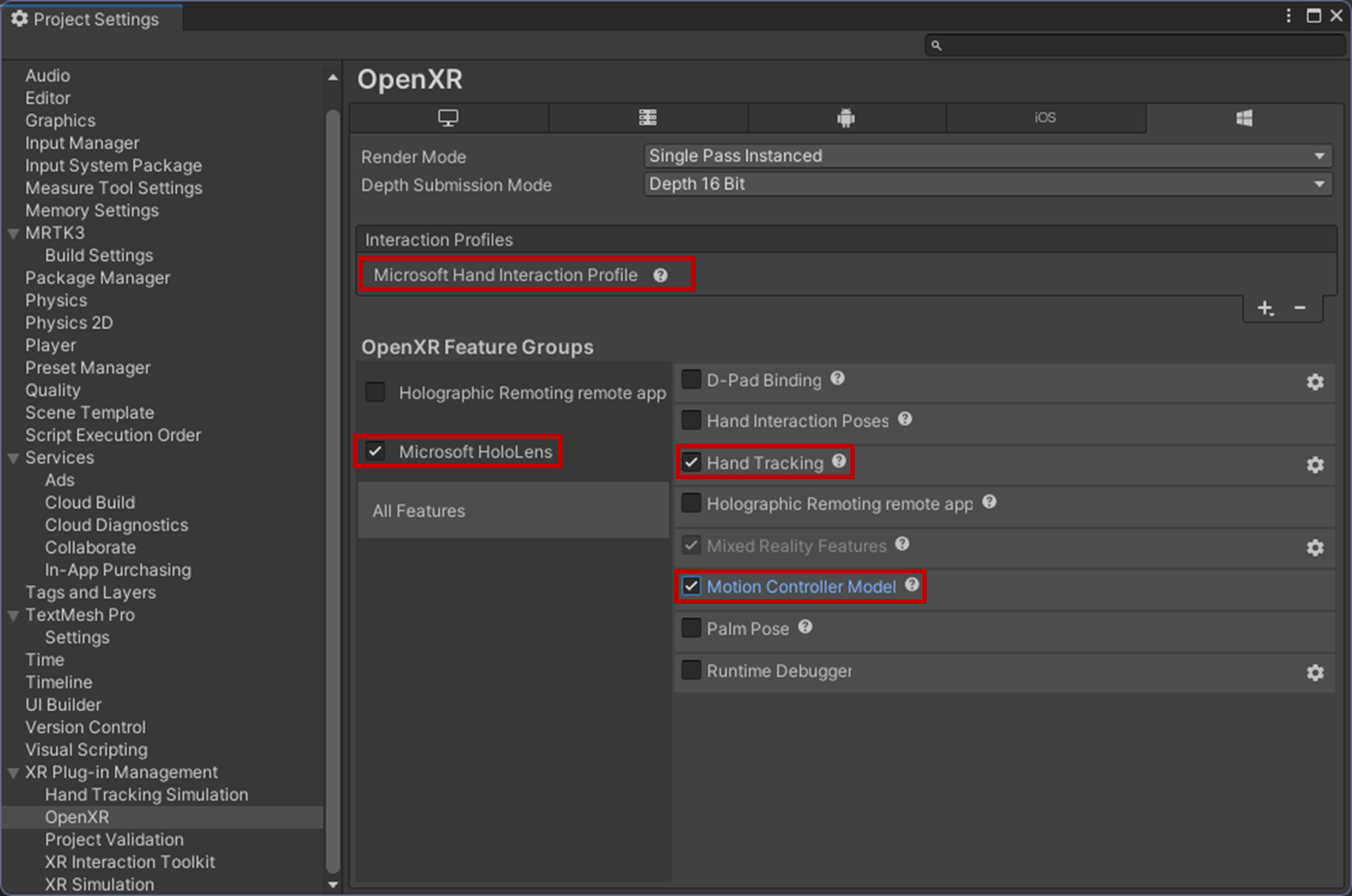Image resolution: width=1352 pixels, height=896 pixels.
Task: Click sidebar scrollbar up arrow
Action: click(333, 78)
